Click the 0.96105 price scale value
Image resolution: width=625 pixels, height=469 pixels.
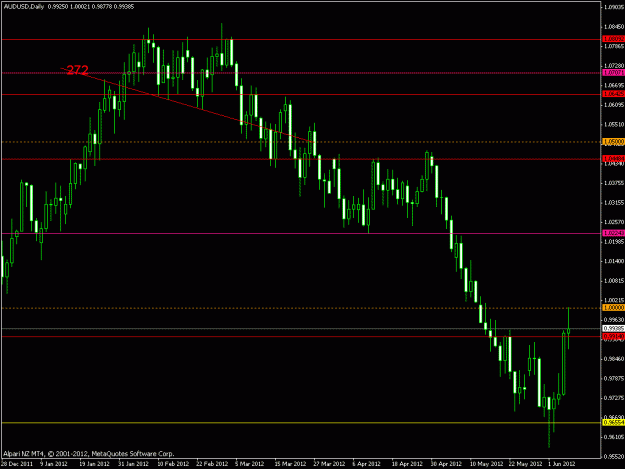point(614,437)
